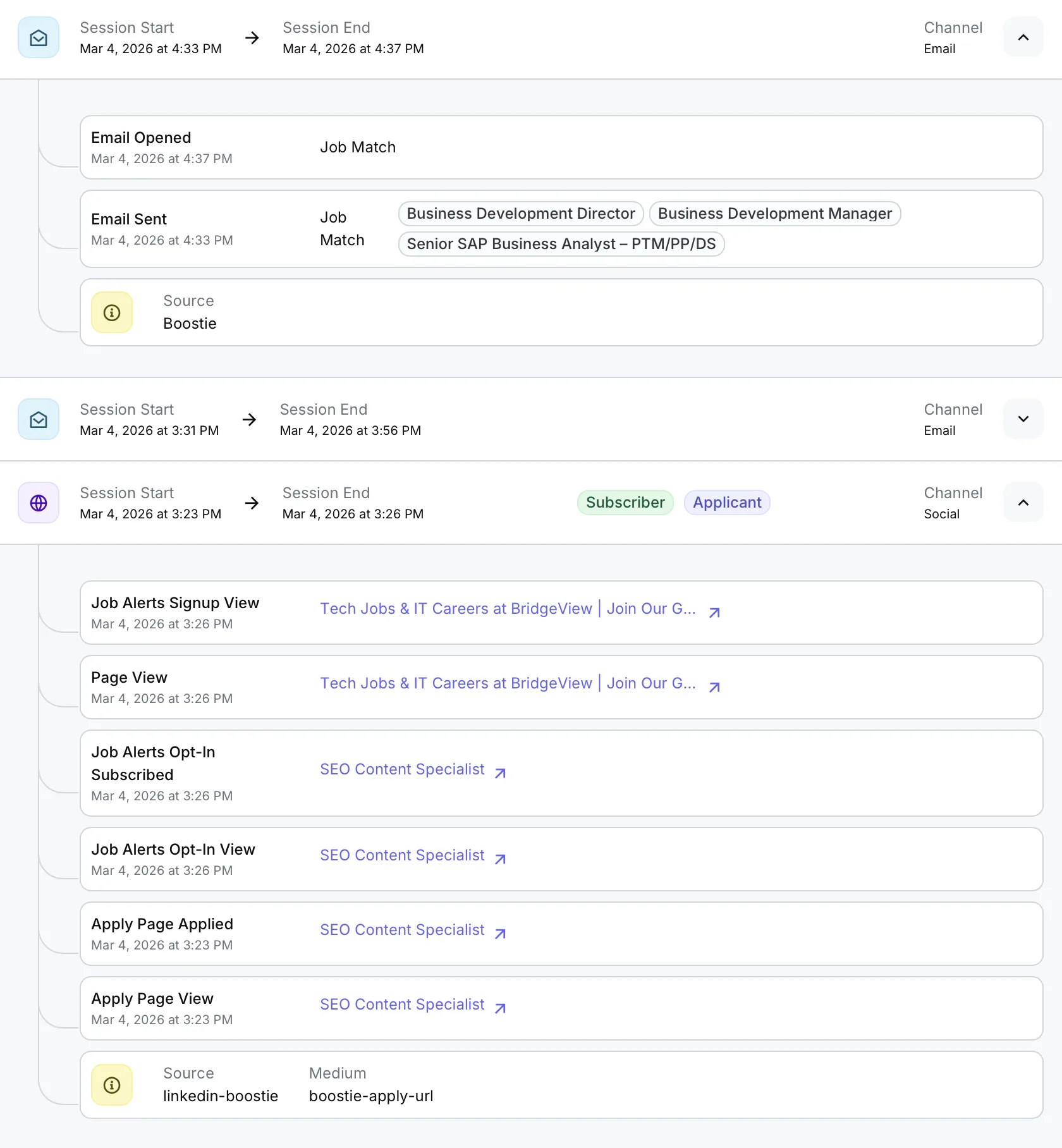Viewport: 1062px width, 1148px height.
Task: Click the info icon beside Source Boostie
Action: tap(112, 313)
